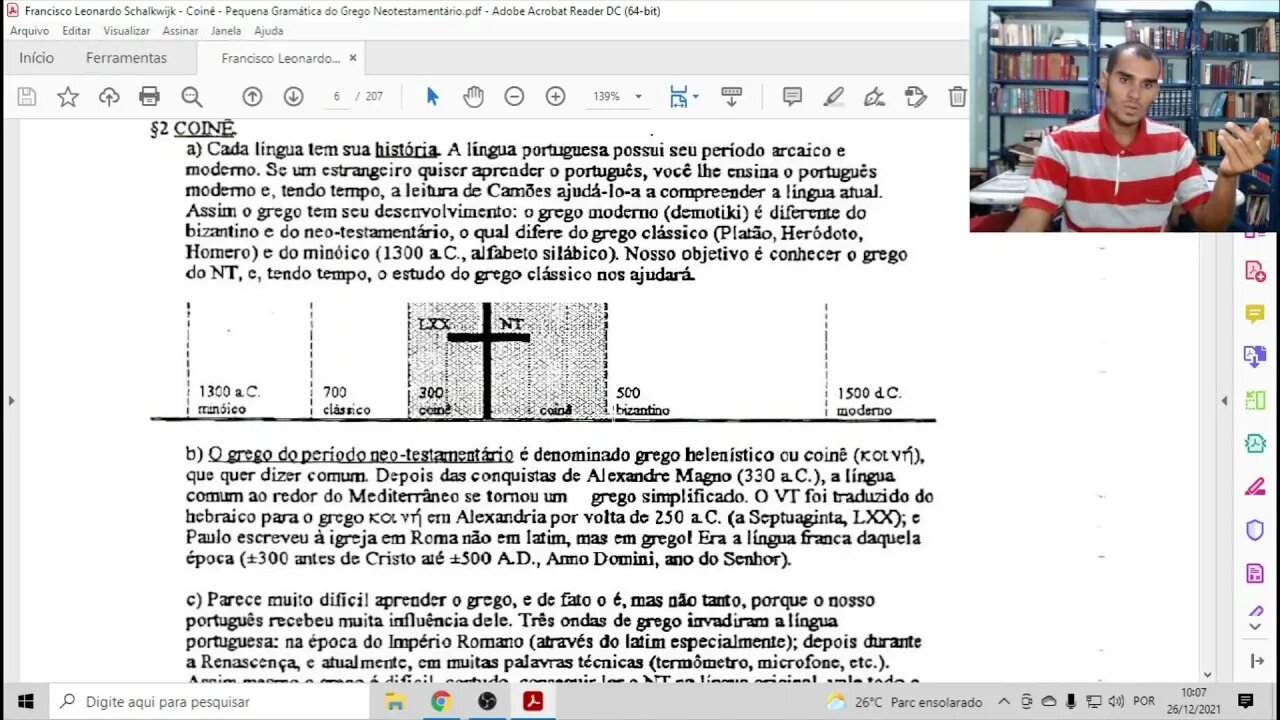Open the Protect shield tool in right panel
This screenshot has width=1280, height=720.
click(x=1255, y=530)
